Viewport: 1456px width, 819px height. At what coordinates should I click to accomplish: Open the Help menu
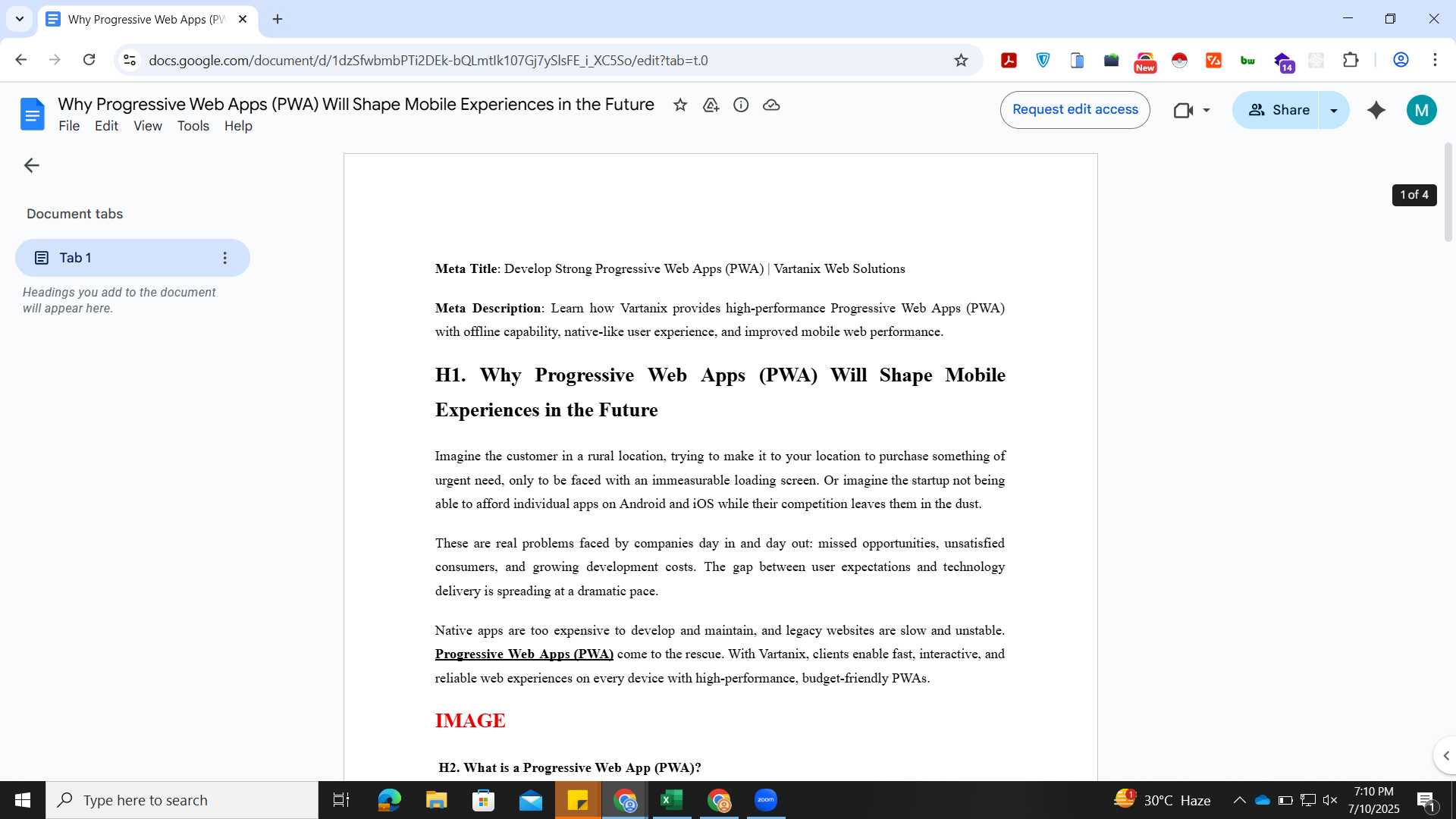(238, 127)
